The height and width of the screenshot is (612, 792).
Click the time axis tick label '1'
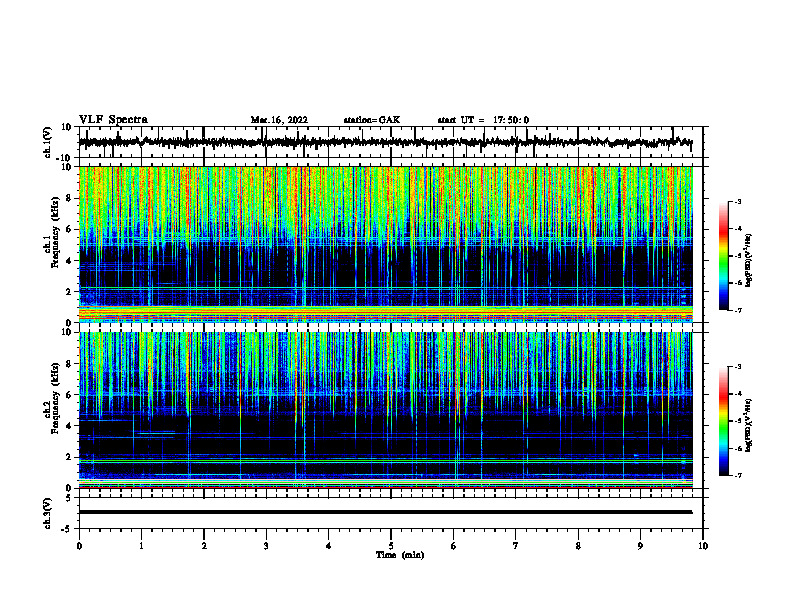click(141, 546)
